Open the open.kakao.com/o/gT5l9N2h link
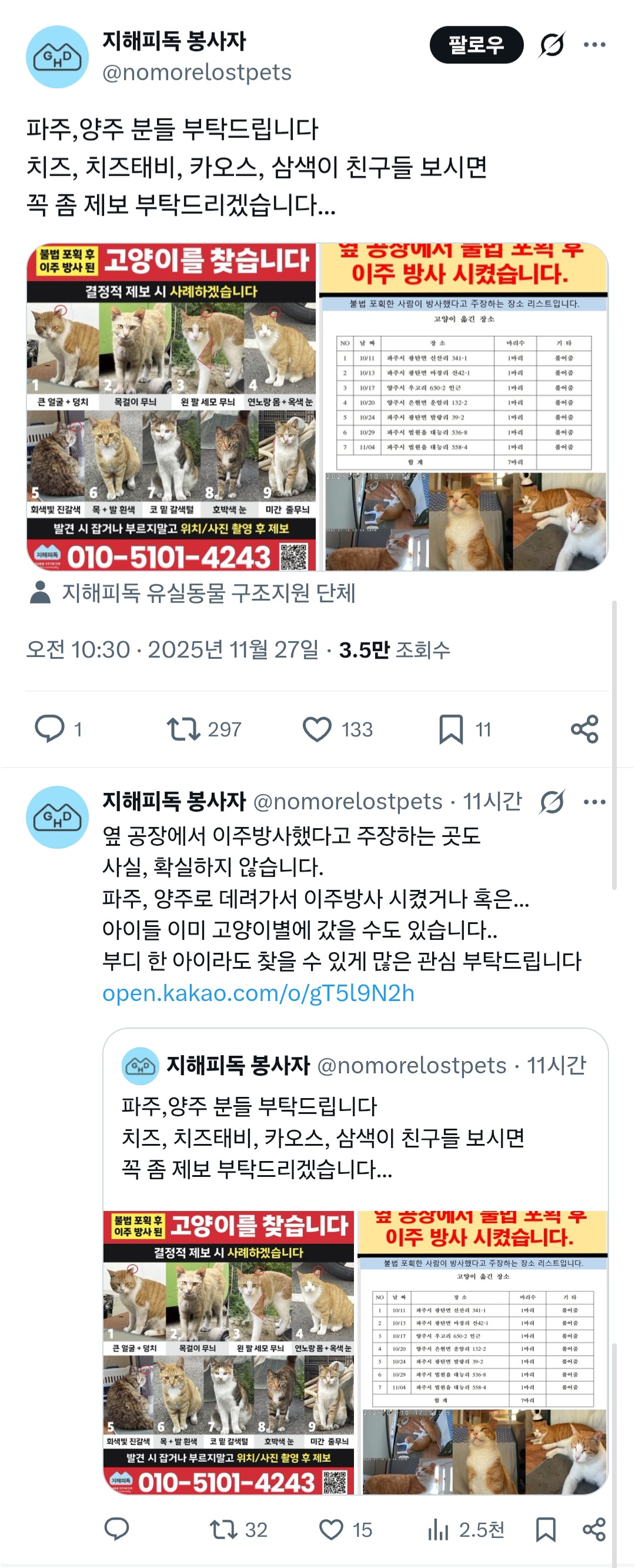The image size is (635, 1568). [x=259, y=993]
